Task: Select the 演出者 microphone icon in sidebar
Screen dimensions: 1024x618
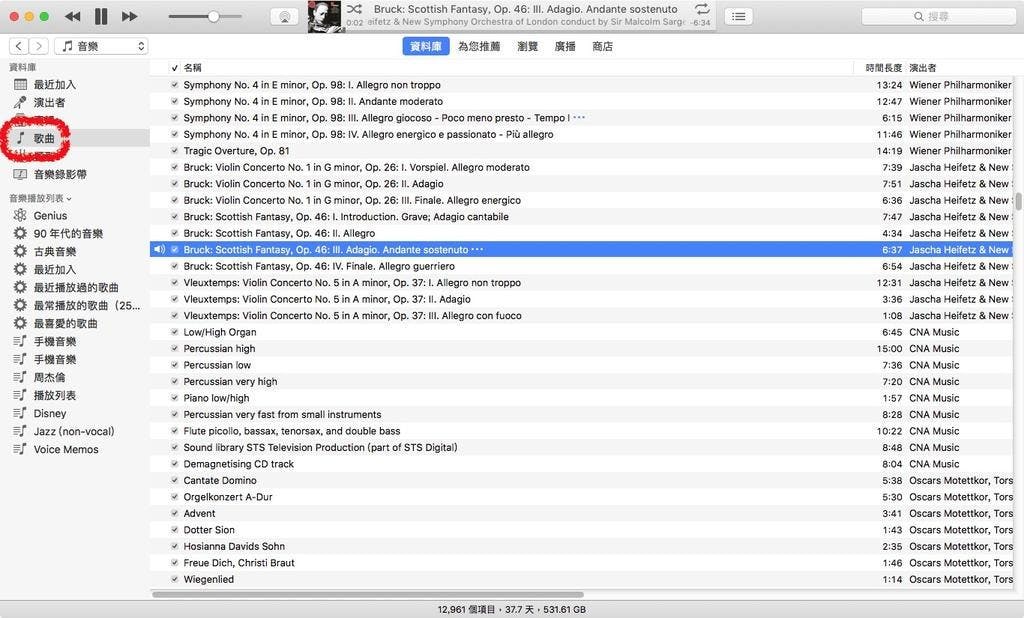Action: [20, 102]
